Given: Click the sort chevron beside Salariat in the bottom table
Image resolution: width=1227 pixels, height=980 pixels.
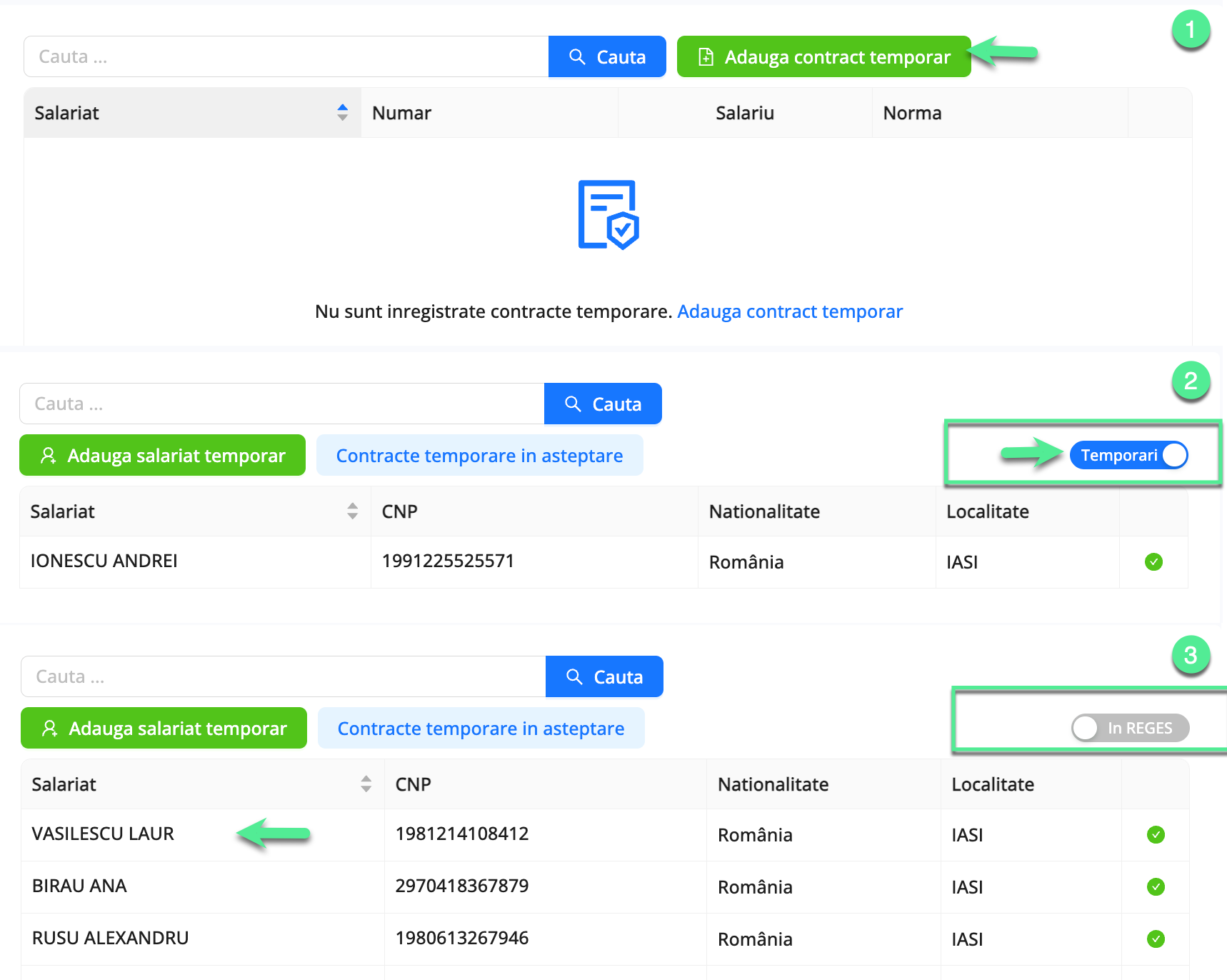Looking at the screenshot, I should click(366, 784).
